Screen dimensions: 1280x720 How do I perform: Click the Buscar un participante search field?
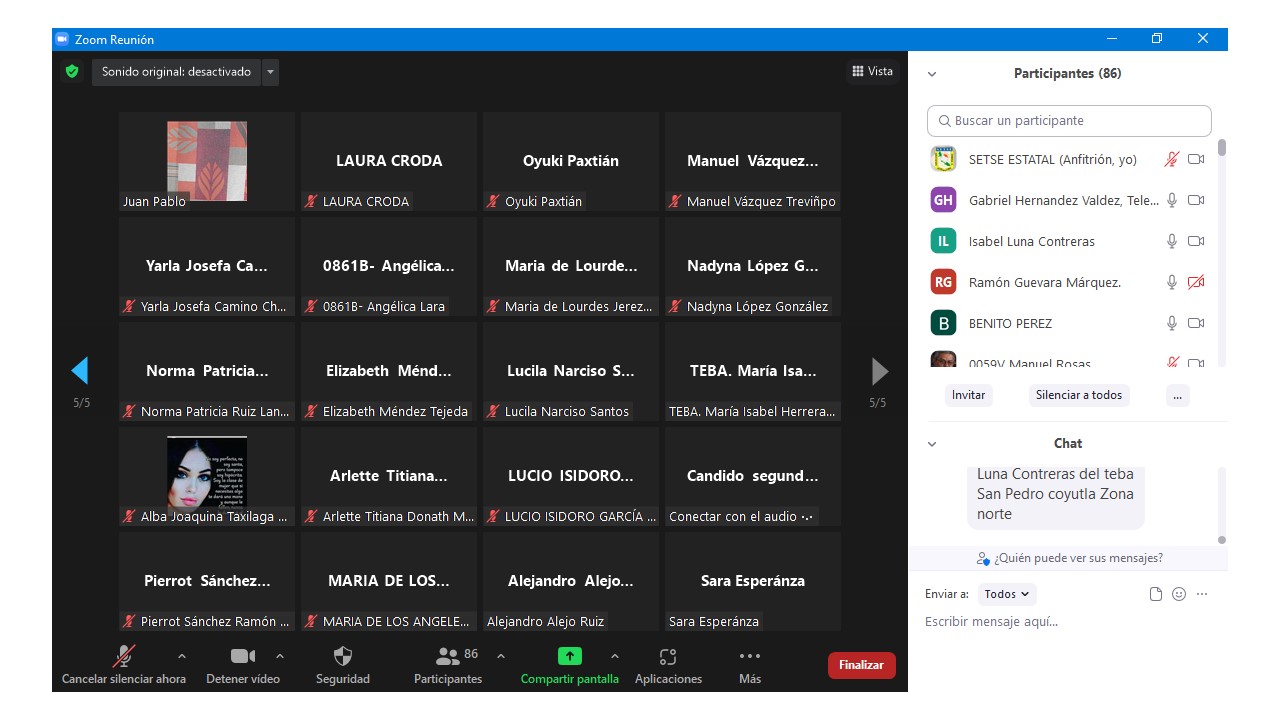(x=1069, y=121)
